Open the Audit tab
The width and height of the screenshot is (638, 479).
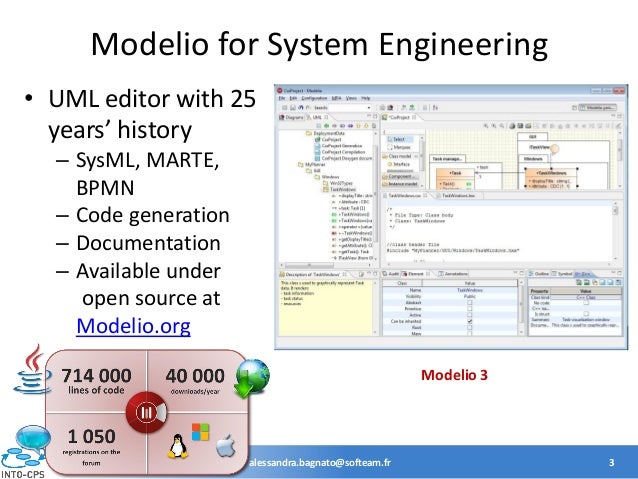click(x=391, y=274)
